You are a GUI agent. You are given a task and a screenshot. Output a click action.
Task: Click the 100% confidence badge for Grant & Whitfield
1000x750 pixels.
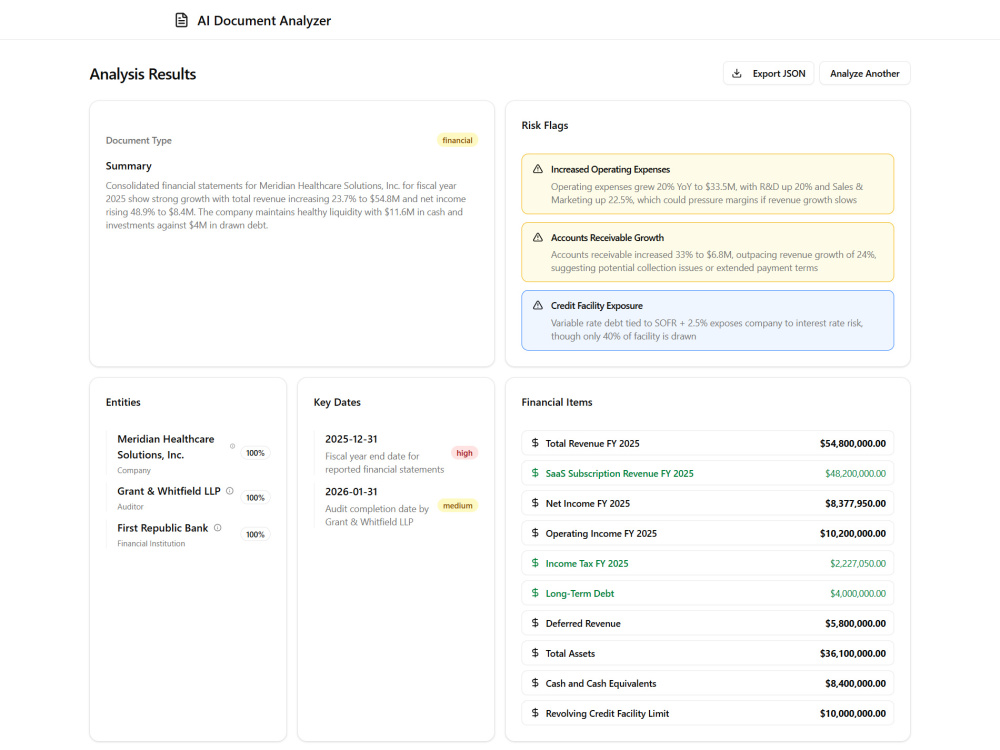tap(255, 497)
